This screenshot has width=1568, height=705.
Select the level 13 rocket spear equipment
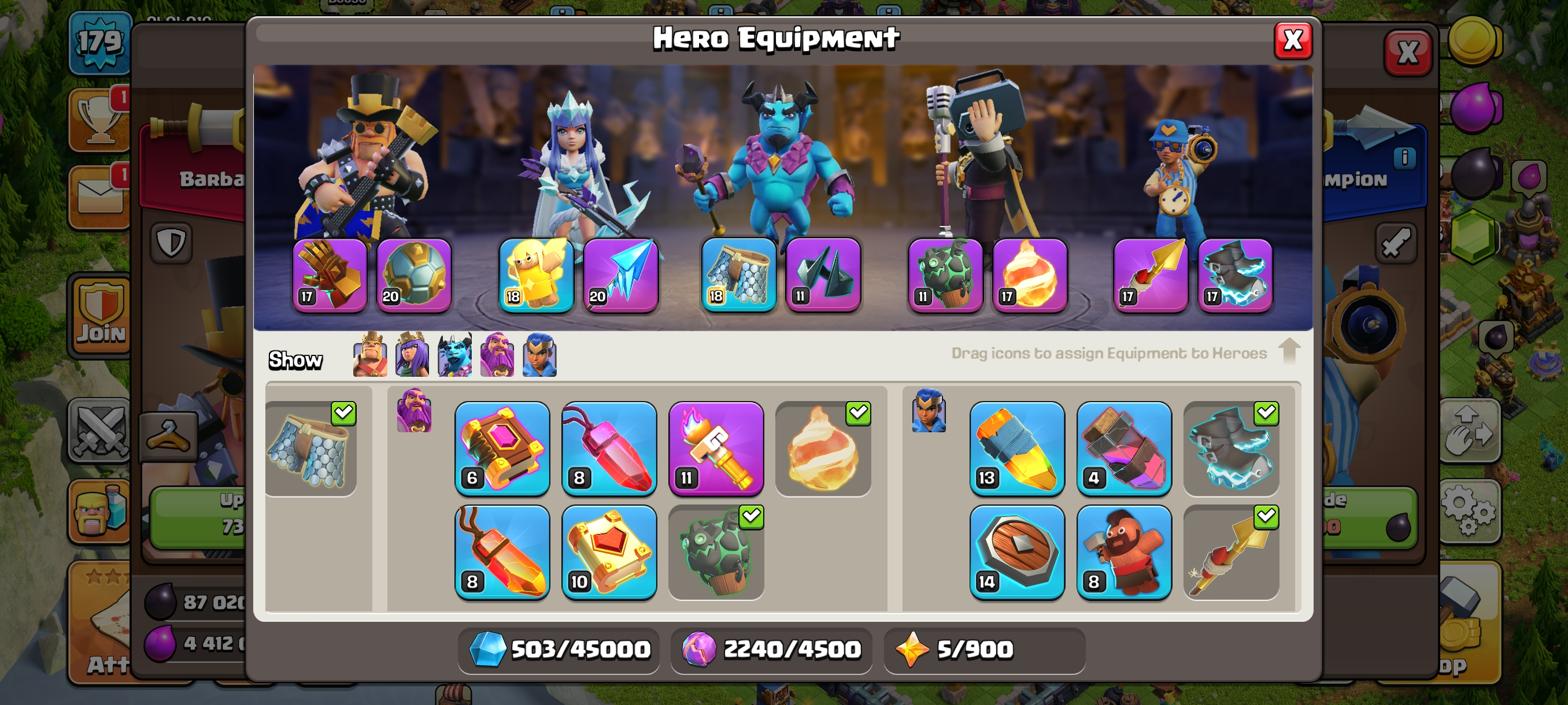click(1016, 448)
